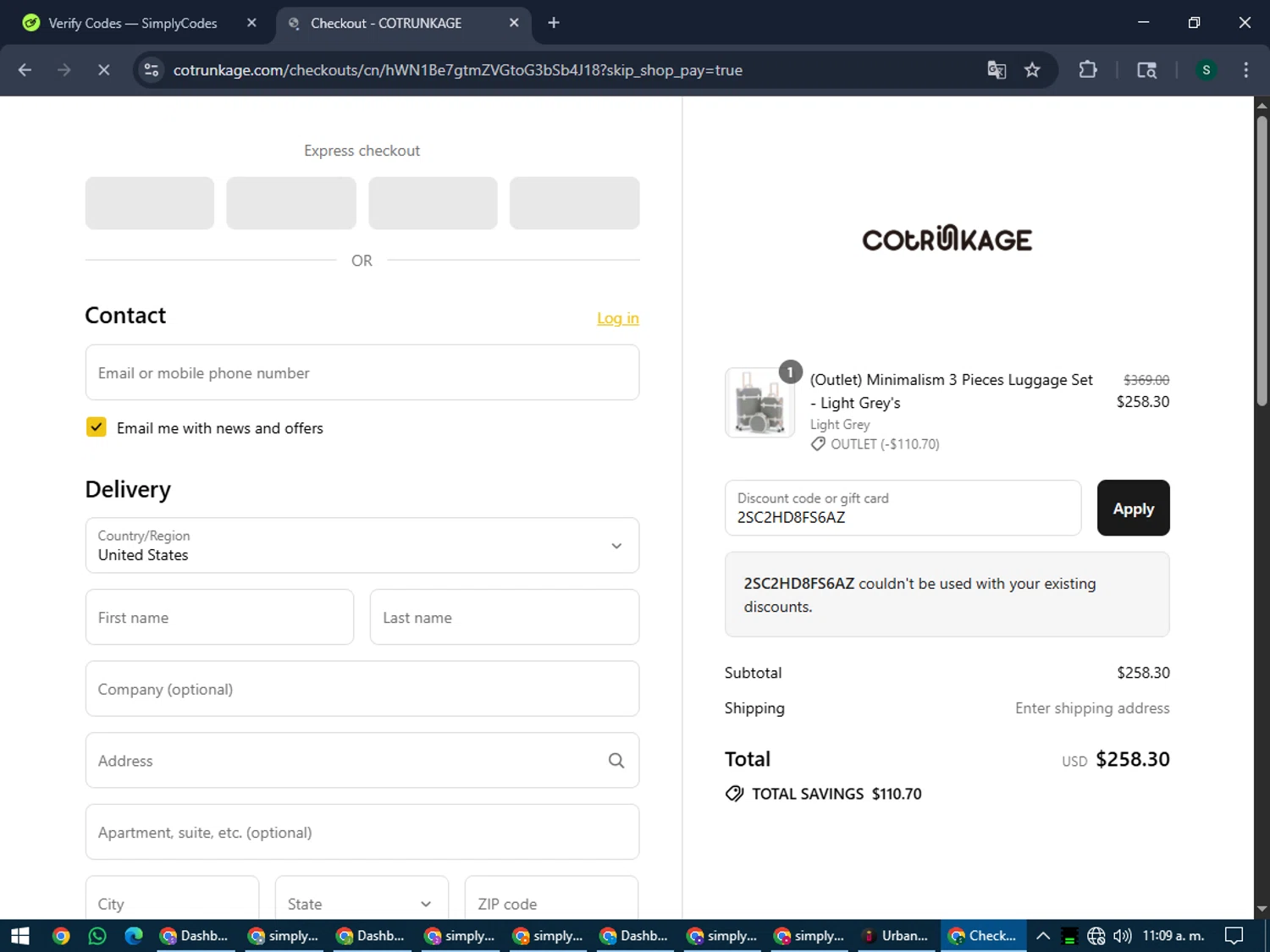Click the COTRUNKAGE store logo
The image size is (1270, 952).
point(947,239)
